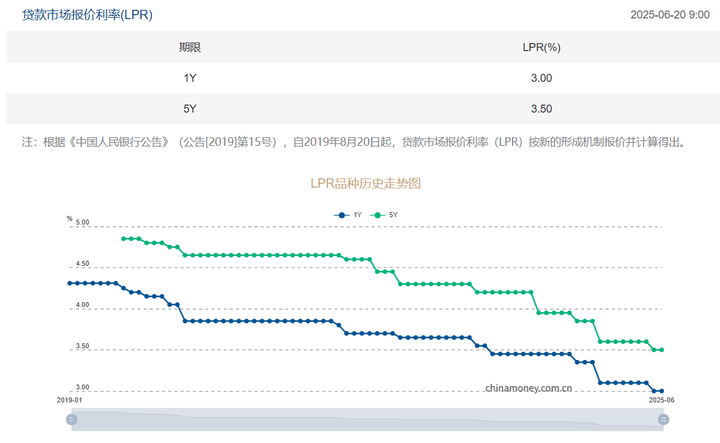This screenshot has height=443, width=720.
Task: Toggle the 5Y series legend item
Action: 384,215
